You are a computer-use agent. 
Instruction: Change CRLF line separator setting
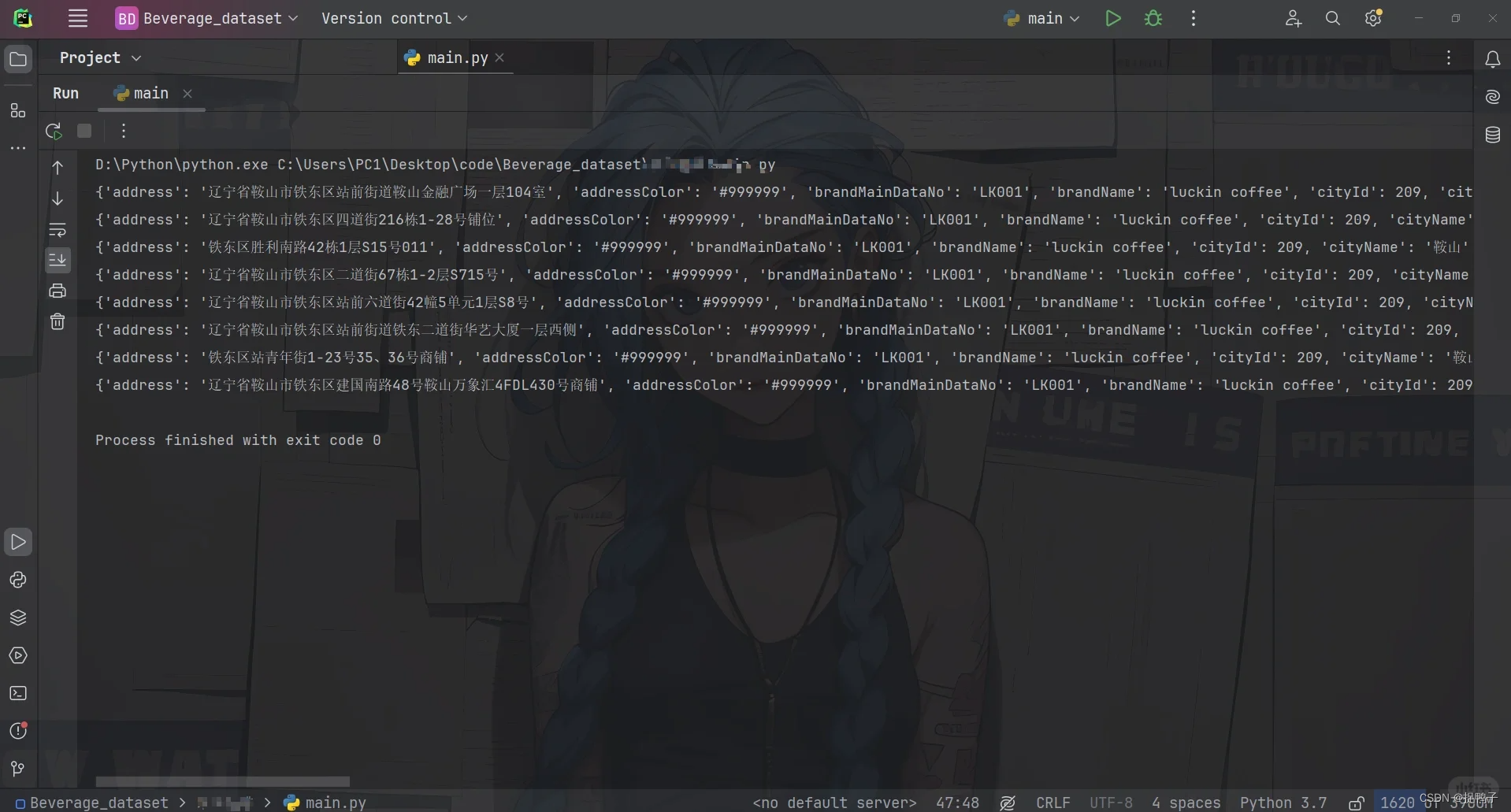(1053, 803)
